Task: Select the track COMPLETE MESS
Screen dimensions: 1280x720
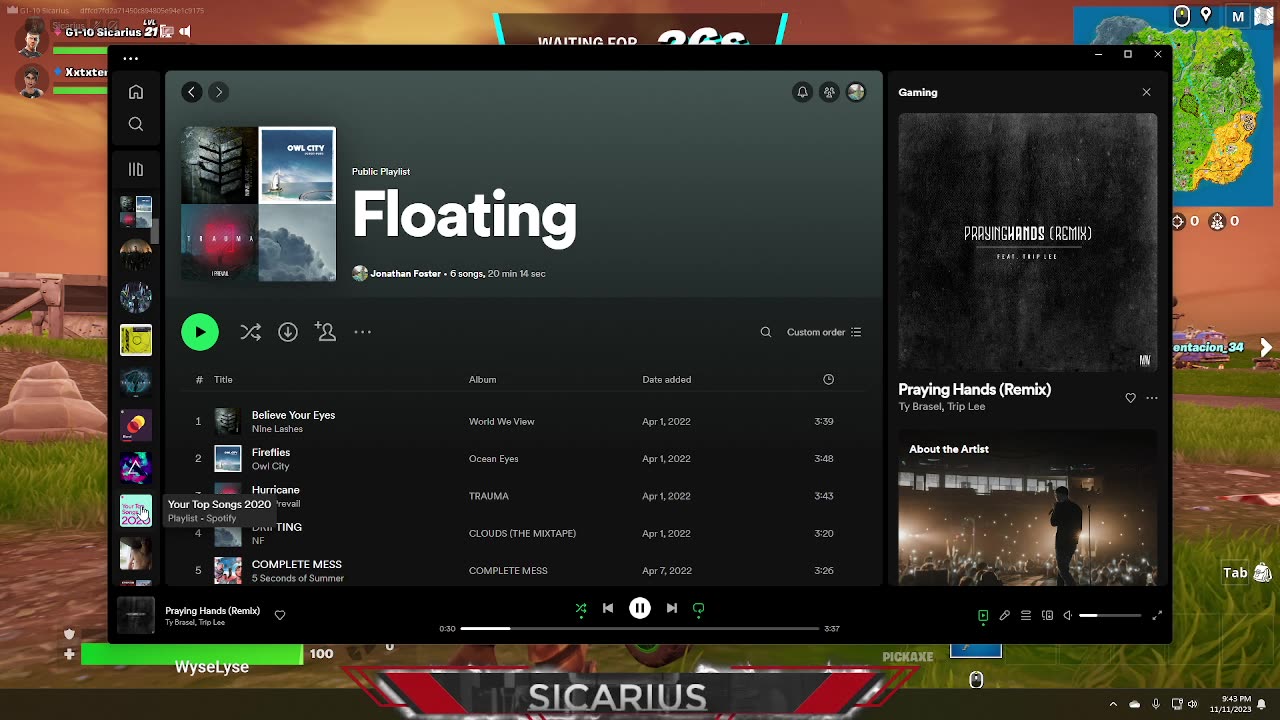Action: point(297,564)
